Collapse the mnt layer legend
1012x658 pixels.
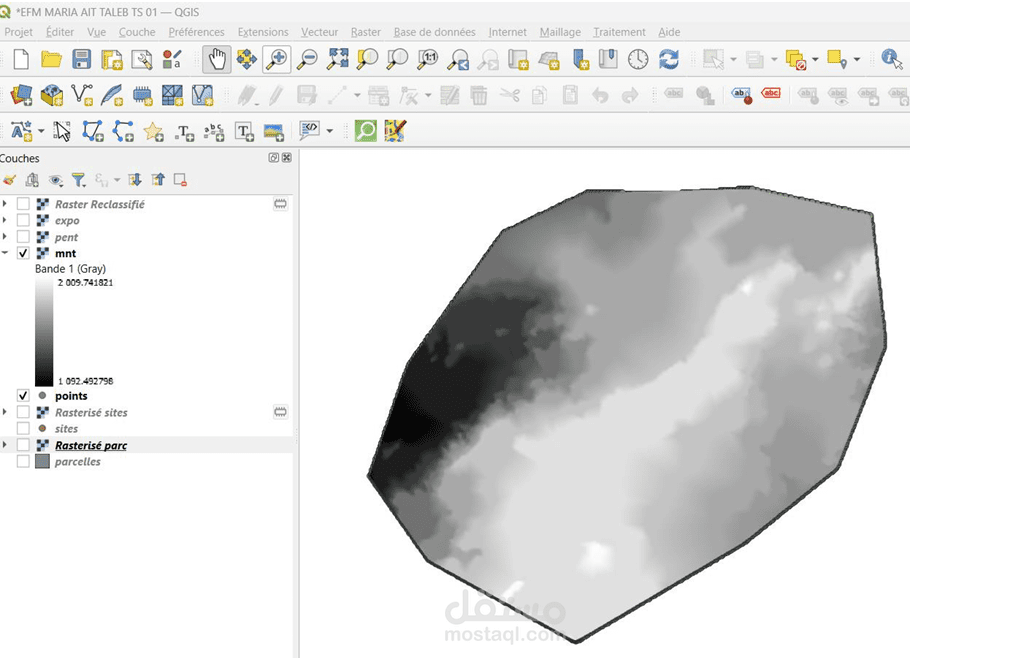tap(5, 253)
